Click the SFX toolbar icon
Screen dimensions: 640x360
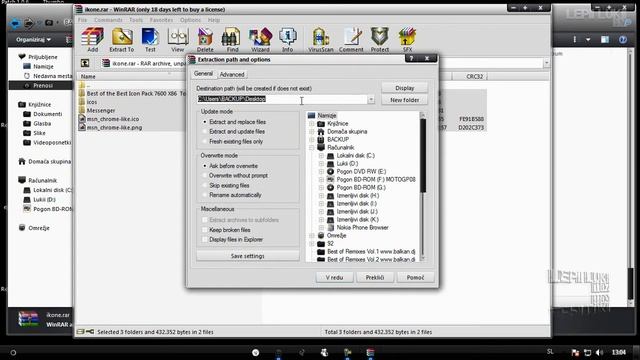[407, 40]
